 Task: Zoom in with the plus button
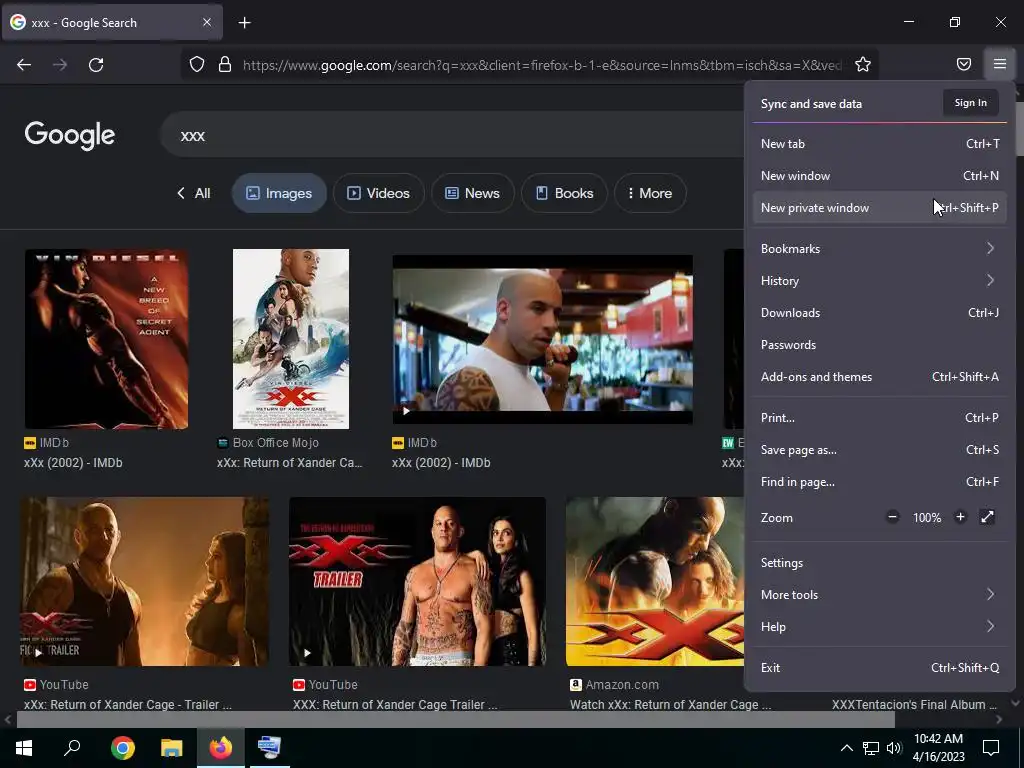960,517
